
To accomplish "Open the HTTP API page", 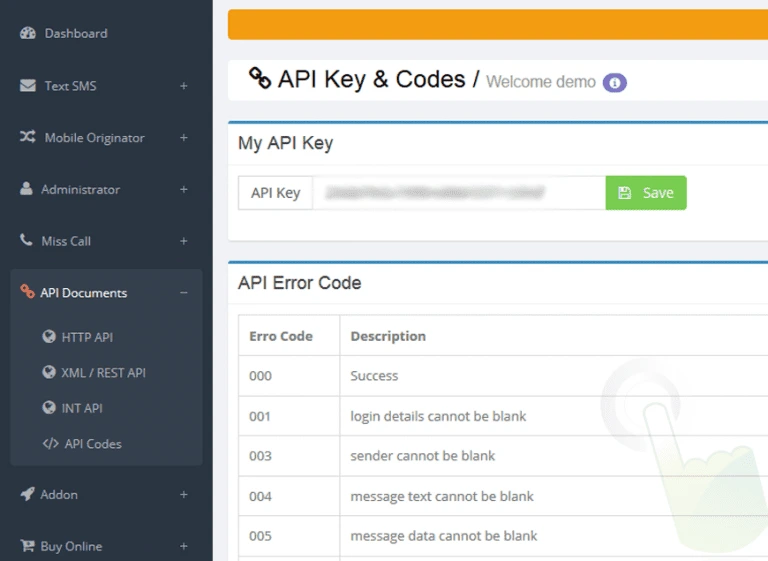I will coord(87,337).
